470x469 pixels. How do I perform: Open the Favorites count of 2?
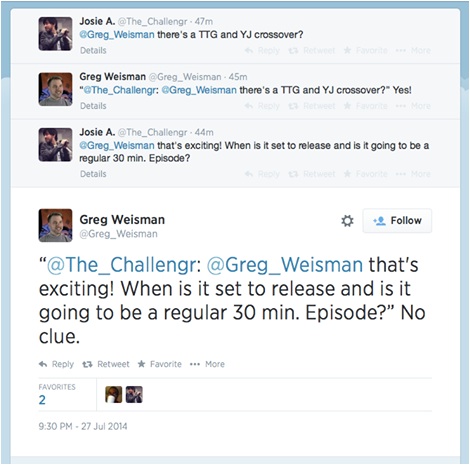(42, 400)
